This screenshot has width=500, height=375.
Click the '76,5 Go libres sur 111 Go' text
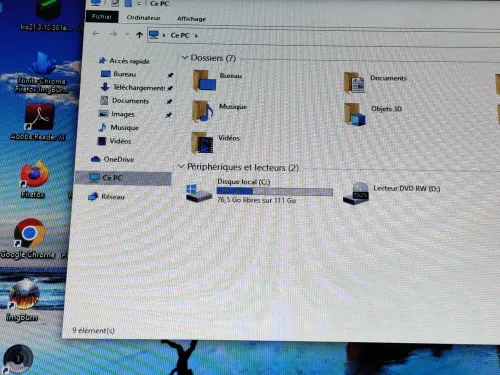click(x=257, y=200)
